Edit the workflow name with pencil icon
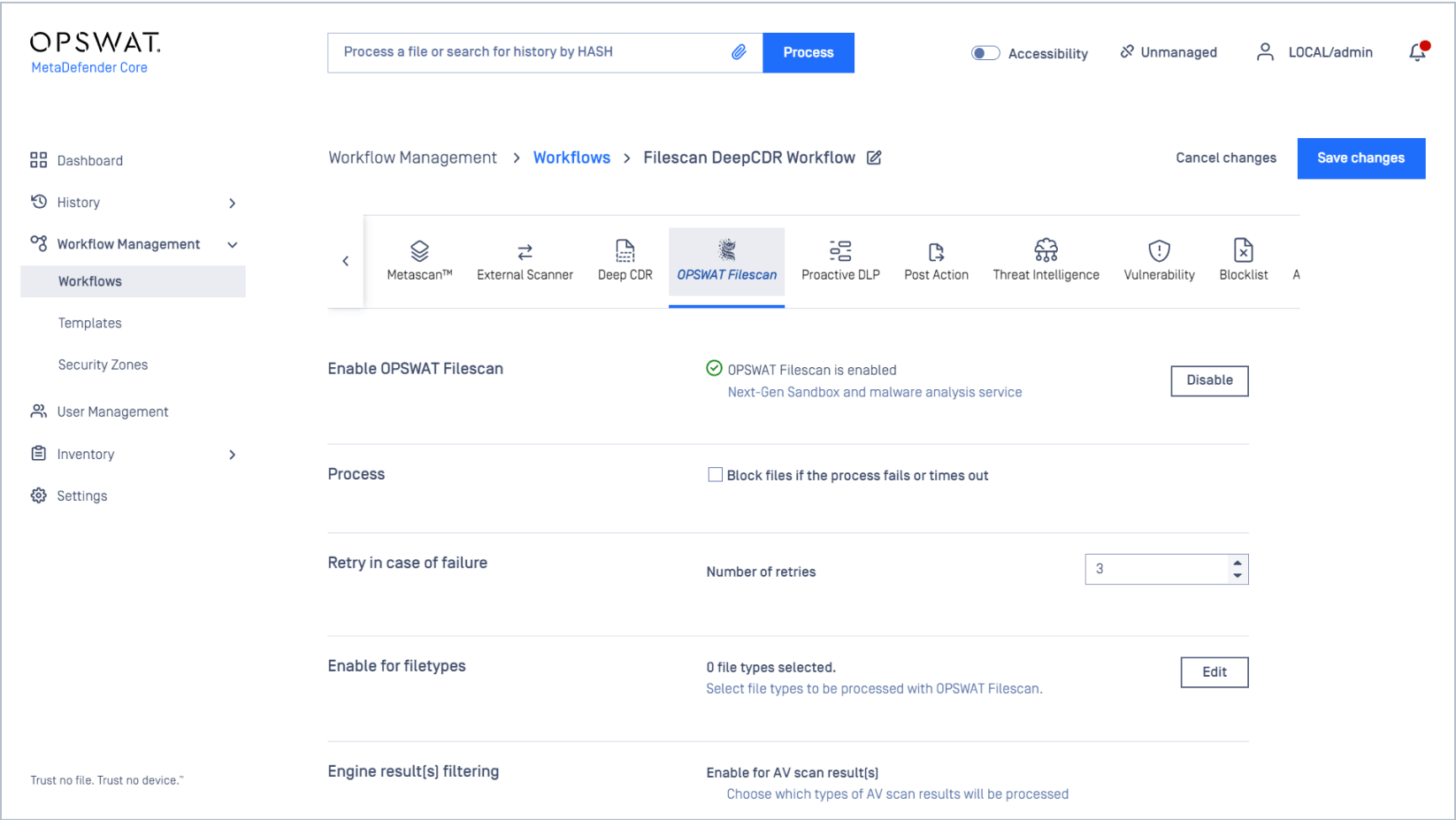 tap(874, 157)
